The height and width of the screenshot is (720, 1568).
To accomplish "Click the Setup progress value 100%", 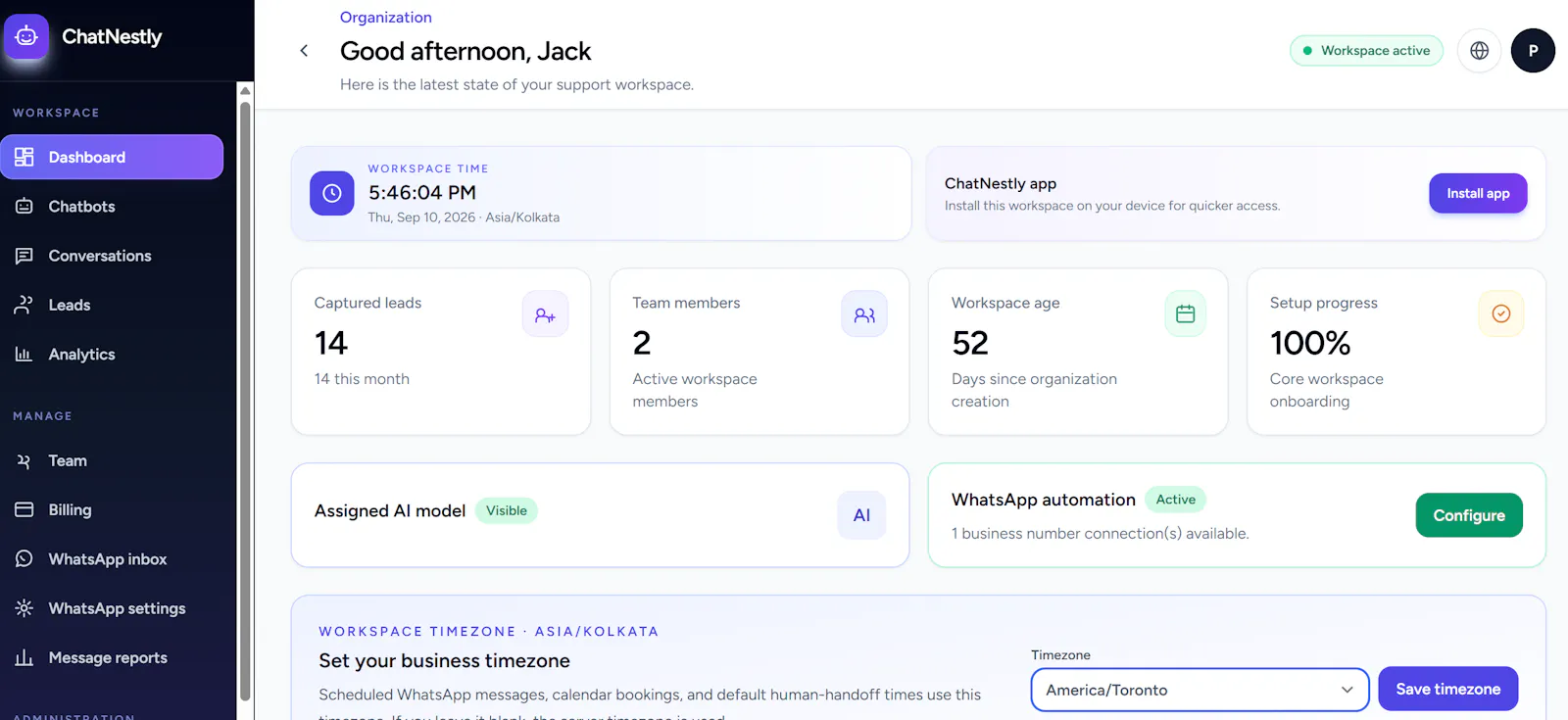I will click(x=1310, y=343).
